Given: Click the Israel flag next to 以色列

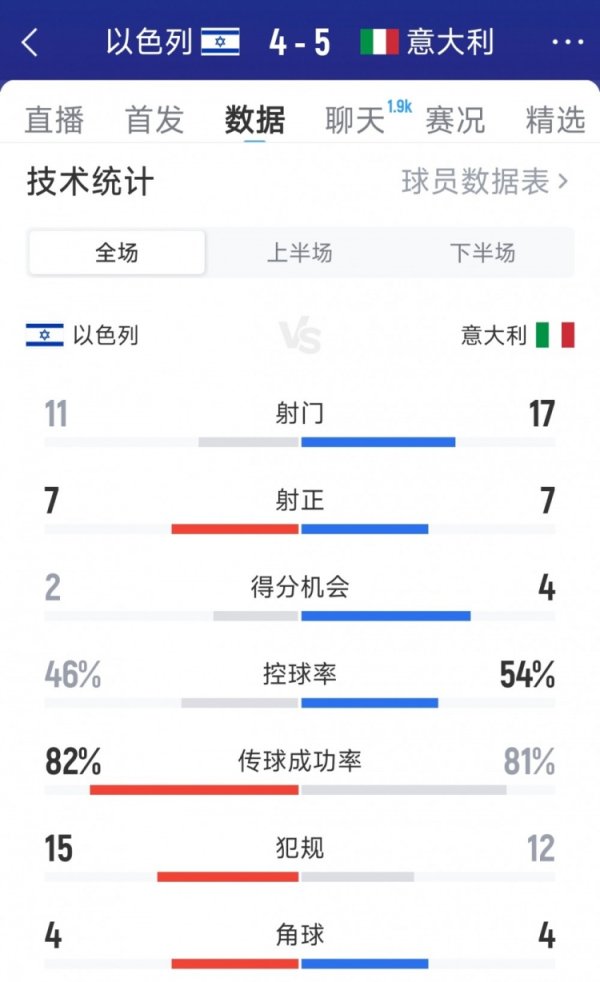Looking at the screenshot, I should pyautogui.click(x=222, y=43).
